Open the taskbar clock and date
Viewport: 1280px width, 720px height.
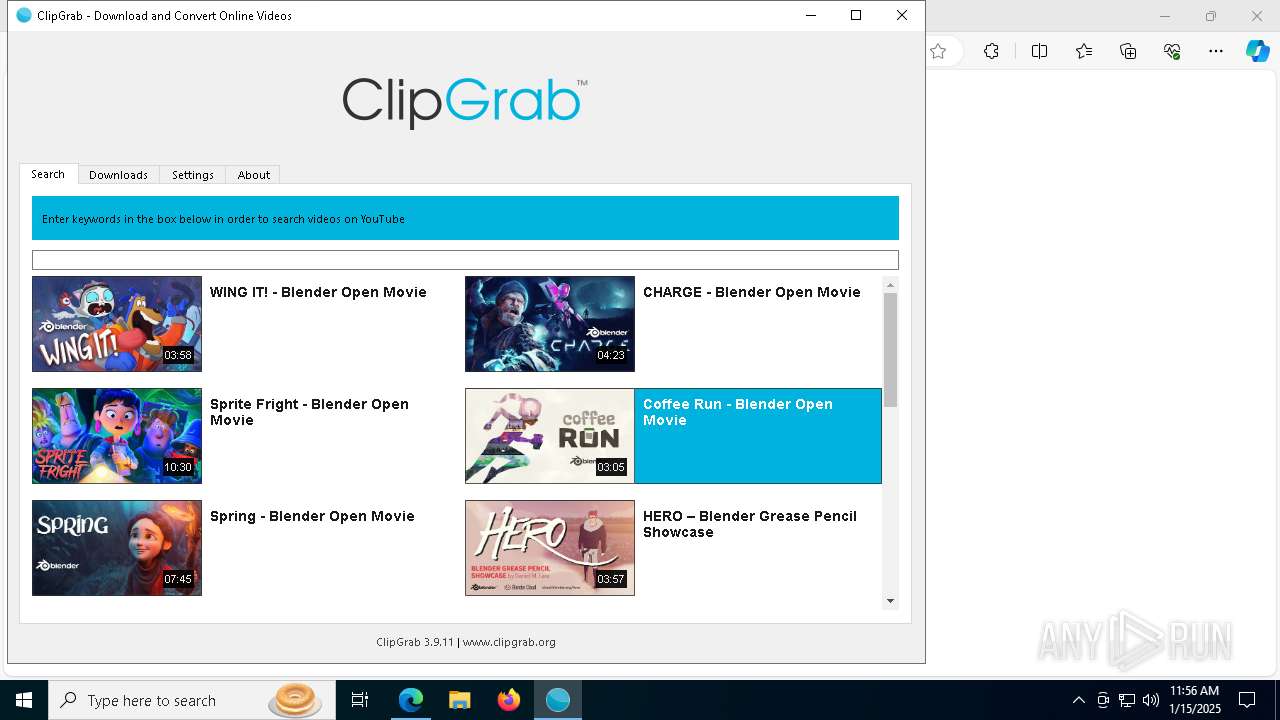coord(1195,700)
